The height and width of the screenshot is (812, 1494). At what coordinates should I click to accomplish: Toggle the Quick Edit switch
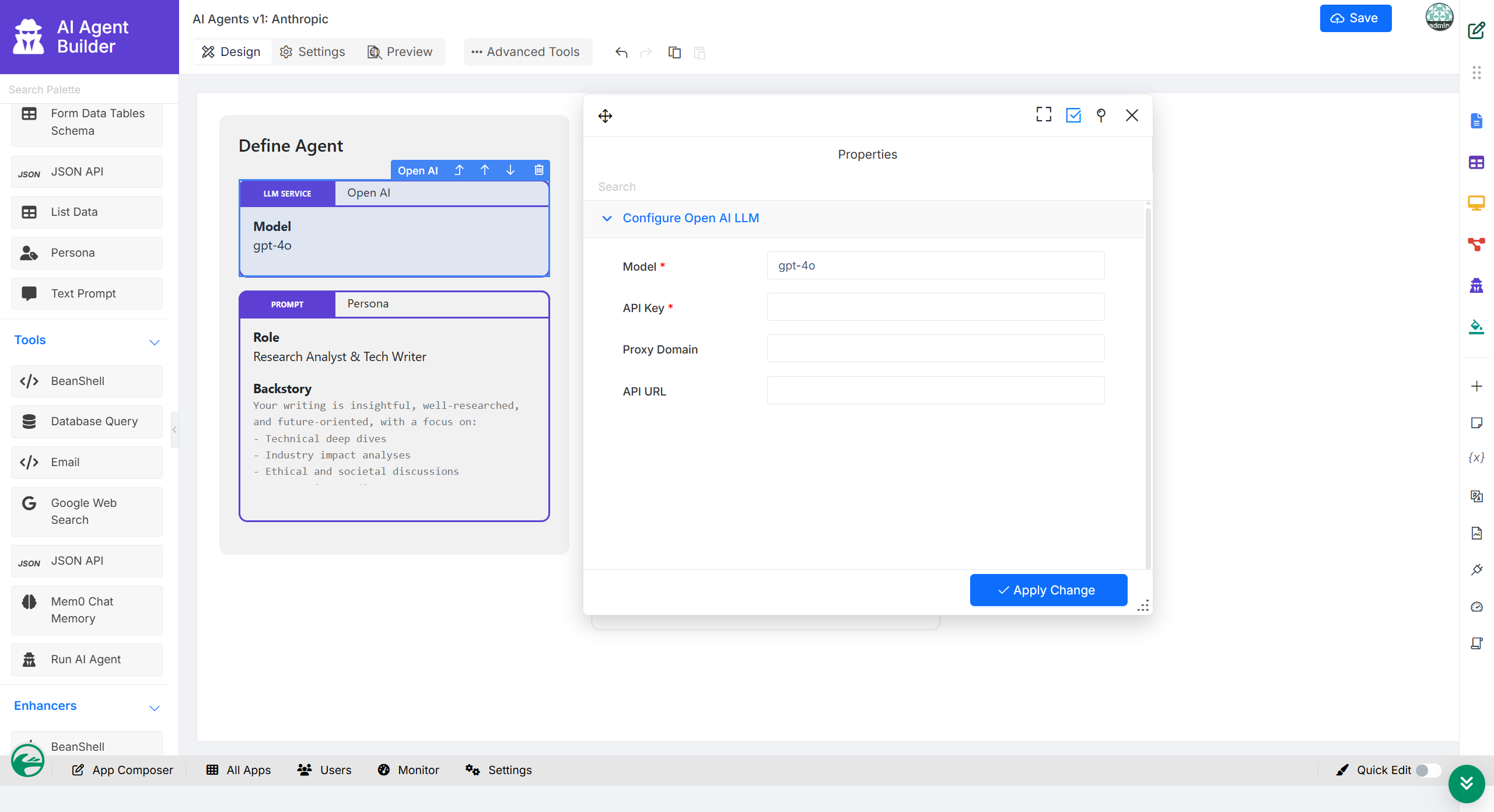1427,770
